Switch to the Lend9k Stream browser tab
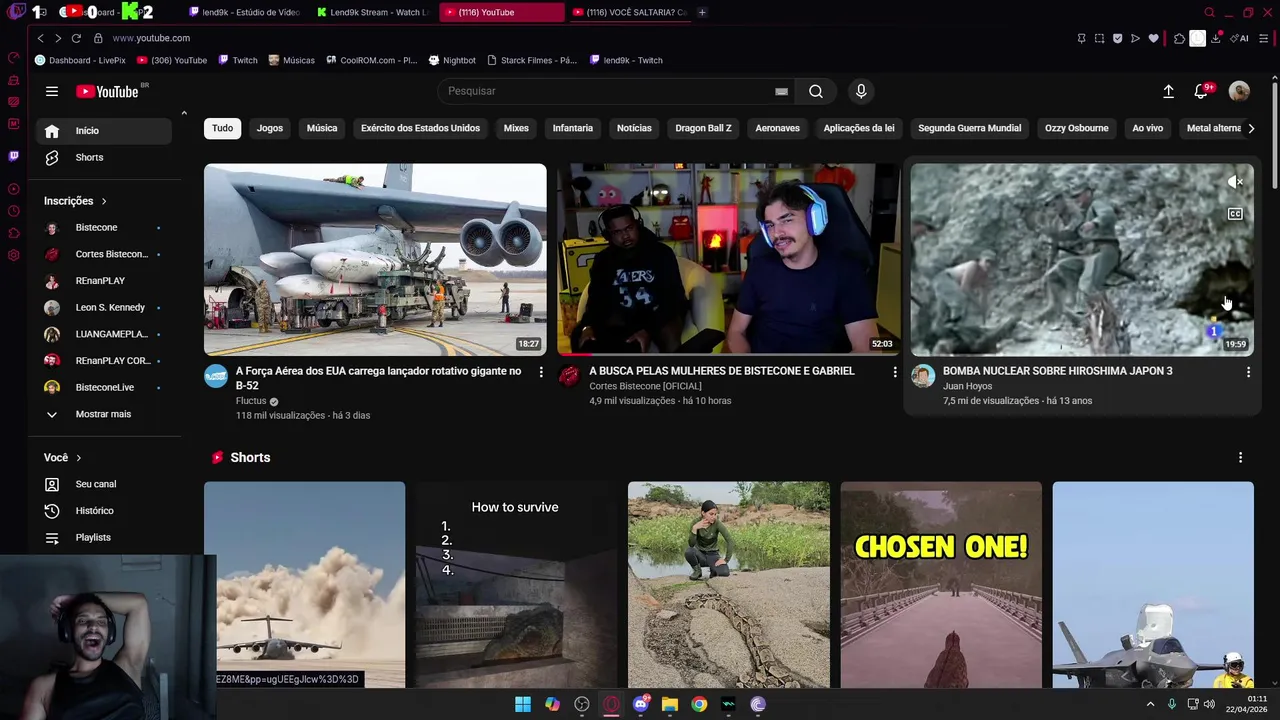 pyautogui.click(x=373, y=12)
